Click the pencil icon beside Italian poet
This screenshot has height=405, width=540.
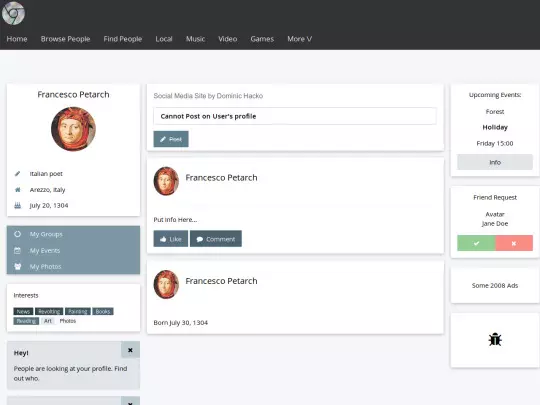(x=18, y=174)
